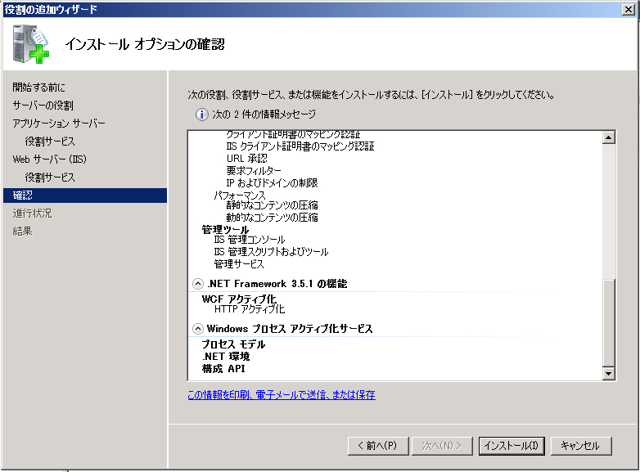Screen dimensions: 640x472
Task: Click the IIS 管理スクリプトおよびツール entry
Action: [x=271, y=252]
